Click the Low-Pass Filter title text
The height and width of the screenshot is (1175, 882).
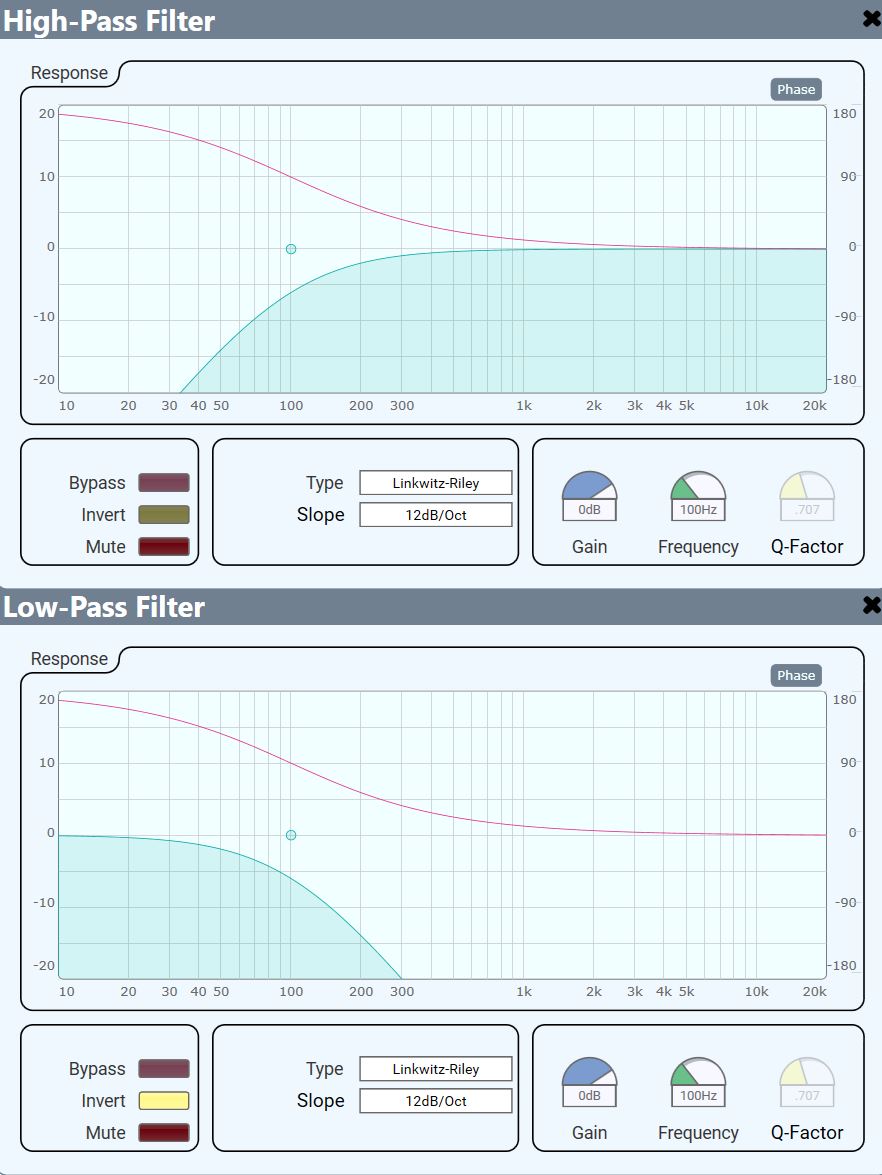(x=103, y=607)
